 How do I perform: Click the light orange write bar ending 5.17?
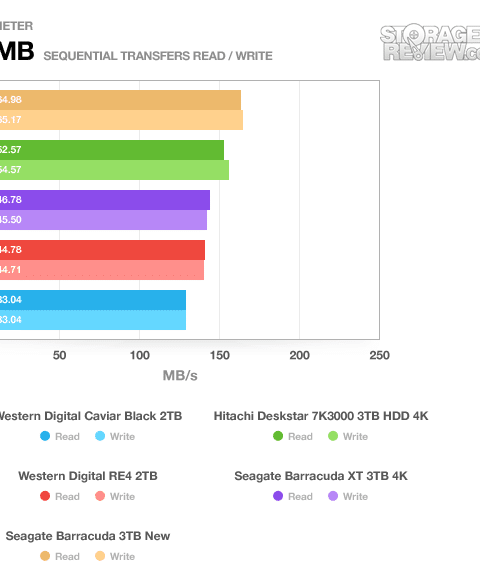pyautogui.click(x=121, y=120)
